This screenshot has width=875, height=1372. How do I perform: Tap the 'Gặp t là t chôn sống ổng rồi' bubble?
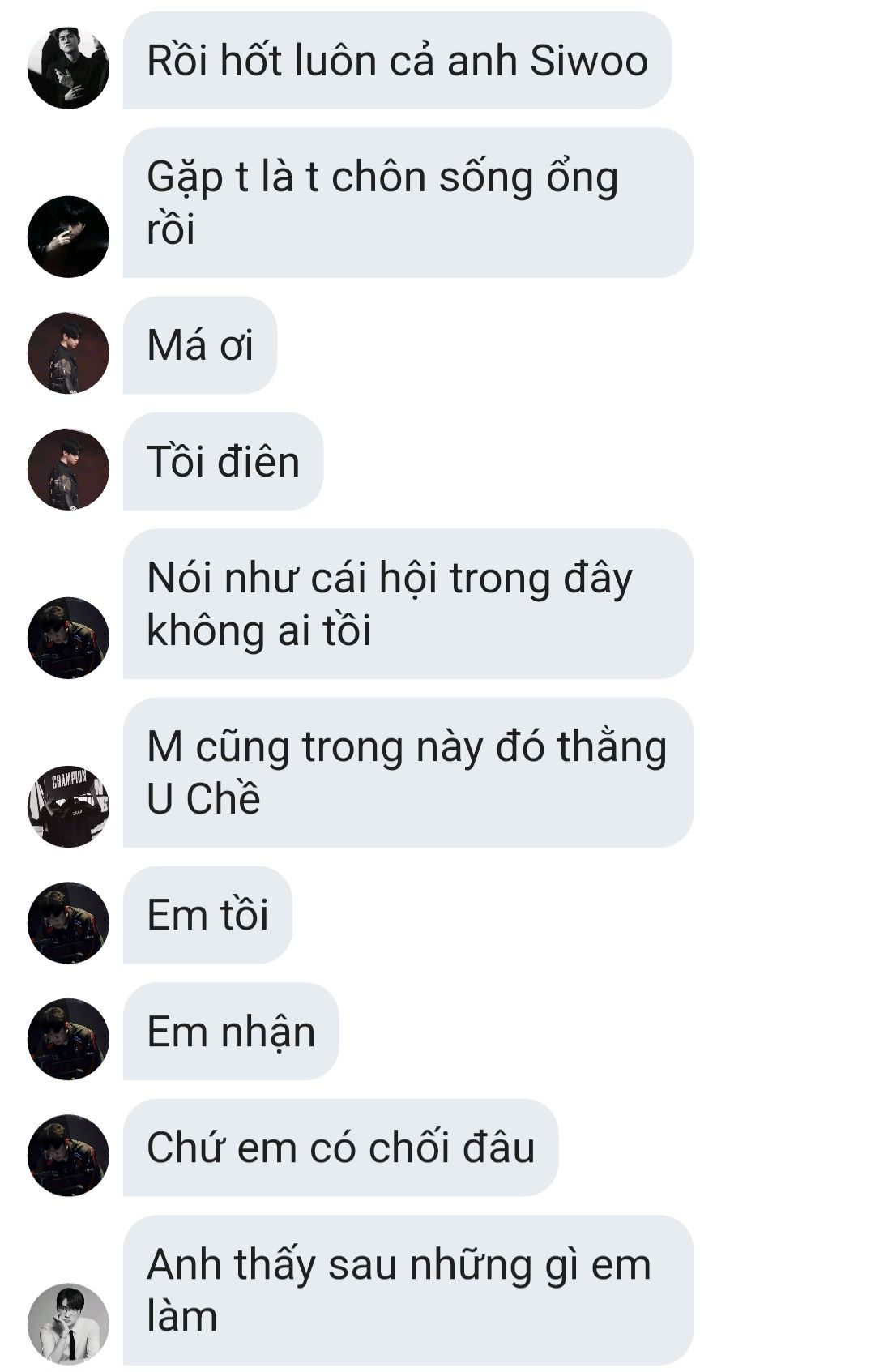[408, 203]
